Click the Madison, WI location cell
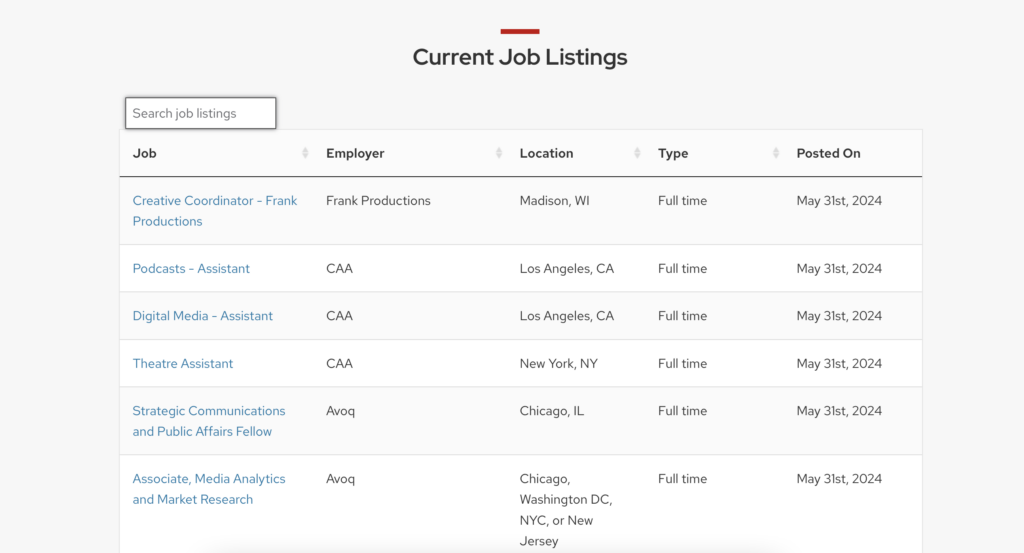 [554, 201]
